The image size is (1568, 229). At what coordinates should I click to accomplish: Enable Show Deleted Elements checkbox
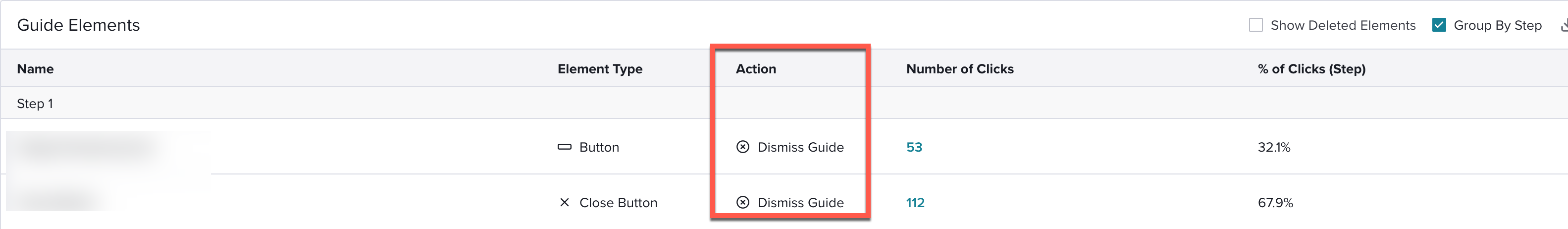1256,25
